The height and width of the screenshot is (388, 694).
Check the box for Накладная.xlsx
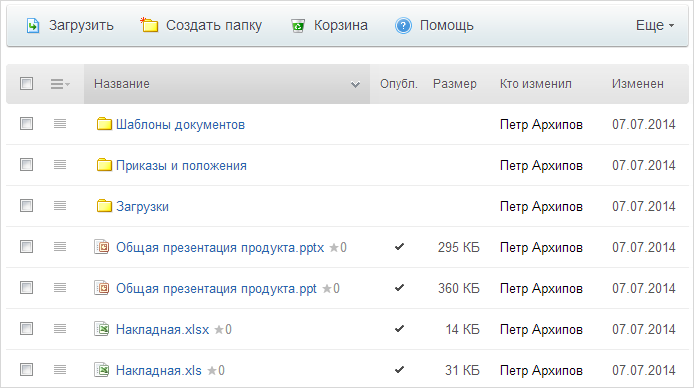[27, 328]
